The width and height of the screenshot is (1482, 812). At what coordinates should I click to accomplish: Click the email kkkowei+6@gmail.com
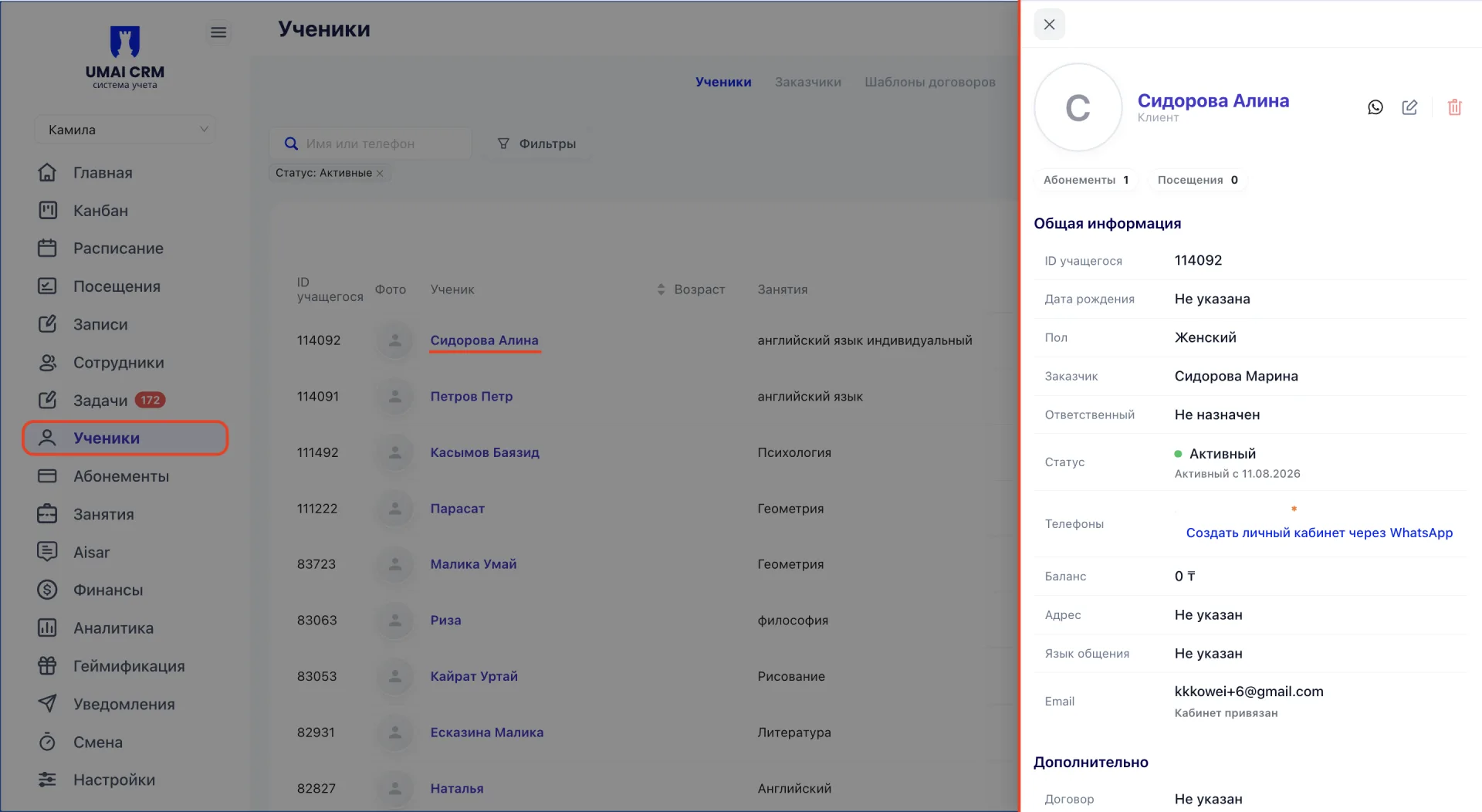pyautogui.click(x=1248, y=692)
